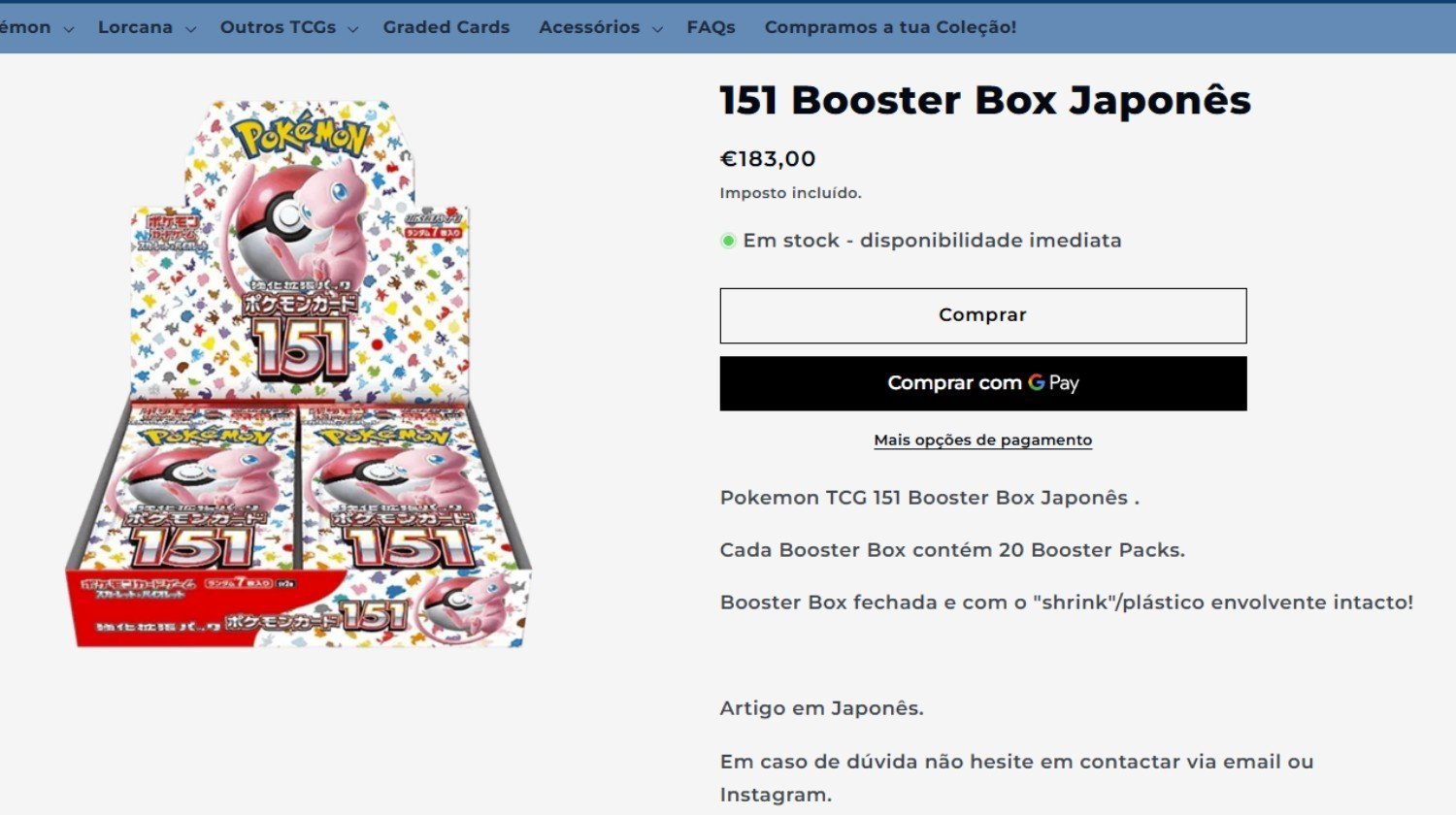Open the Outros TCGs dropdown arrow
Viewport: 1456px width, 815px height.
pos(353,29)
